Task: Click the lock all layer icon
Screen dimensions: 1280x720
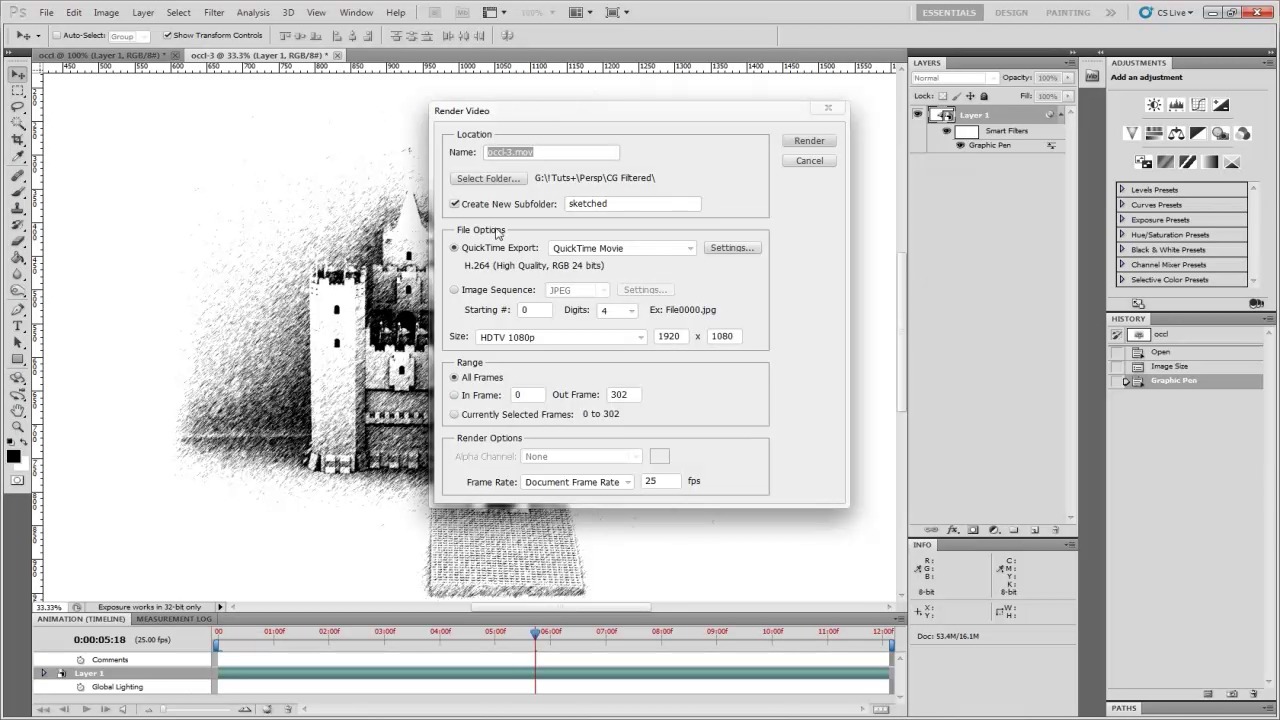Action: (984, 97)
